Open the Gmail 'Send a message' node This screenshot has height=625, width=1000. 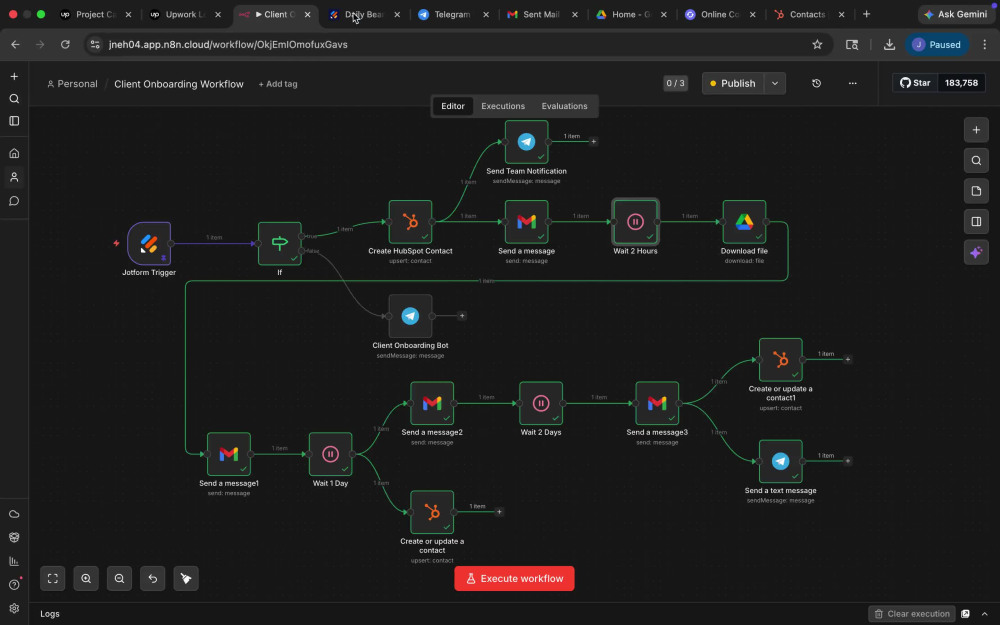click(526, 222)
